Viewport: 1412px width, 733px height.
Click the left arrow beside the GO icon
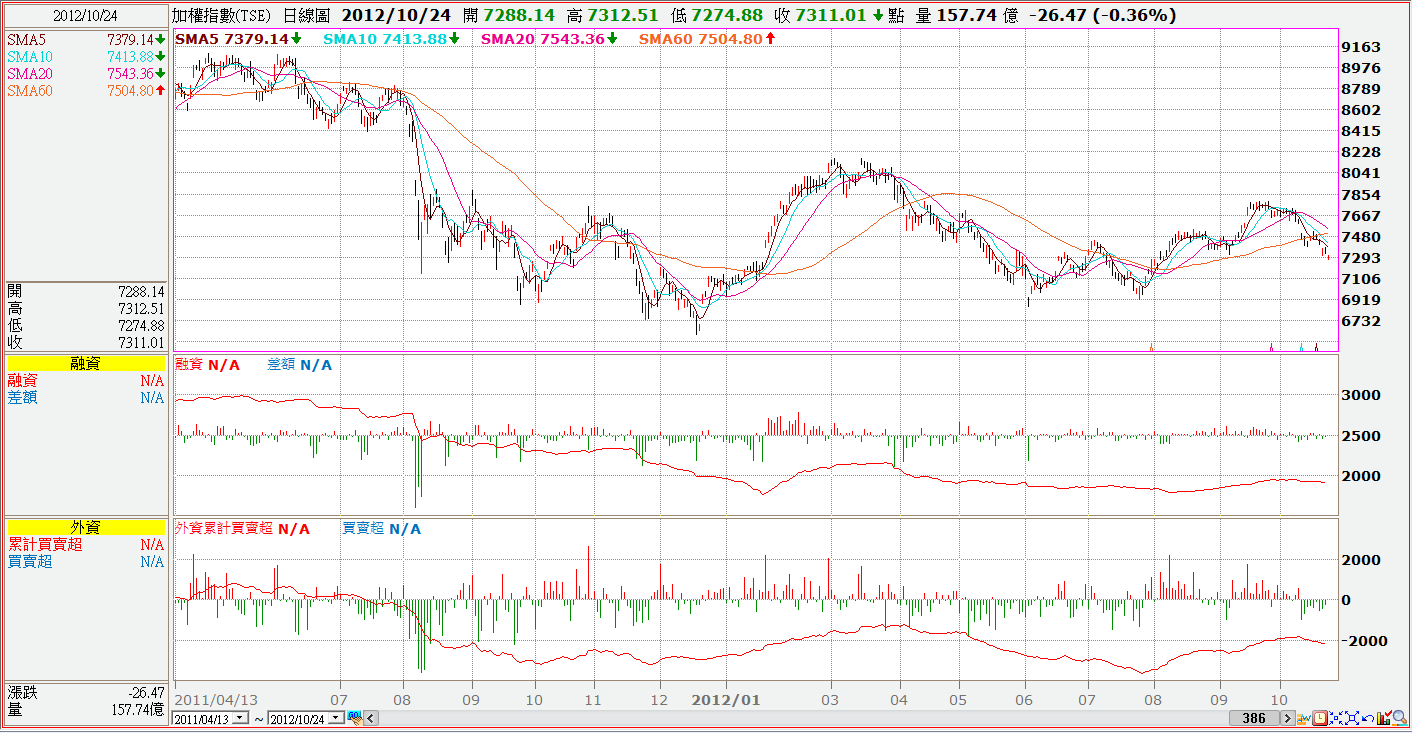pos(370,718)
